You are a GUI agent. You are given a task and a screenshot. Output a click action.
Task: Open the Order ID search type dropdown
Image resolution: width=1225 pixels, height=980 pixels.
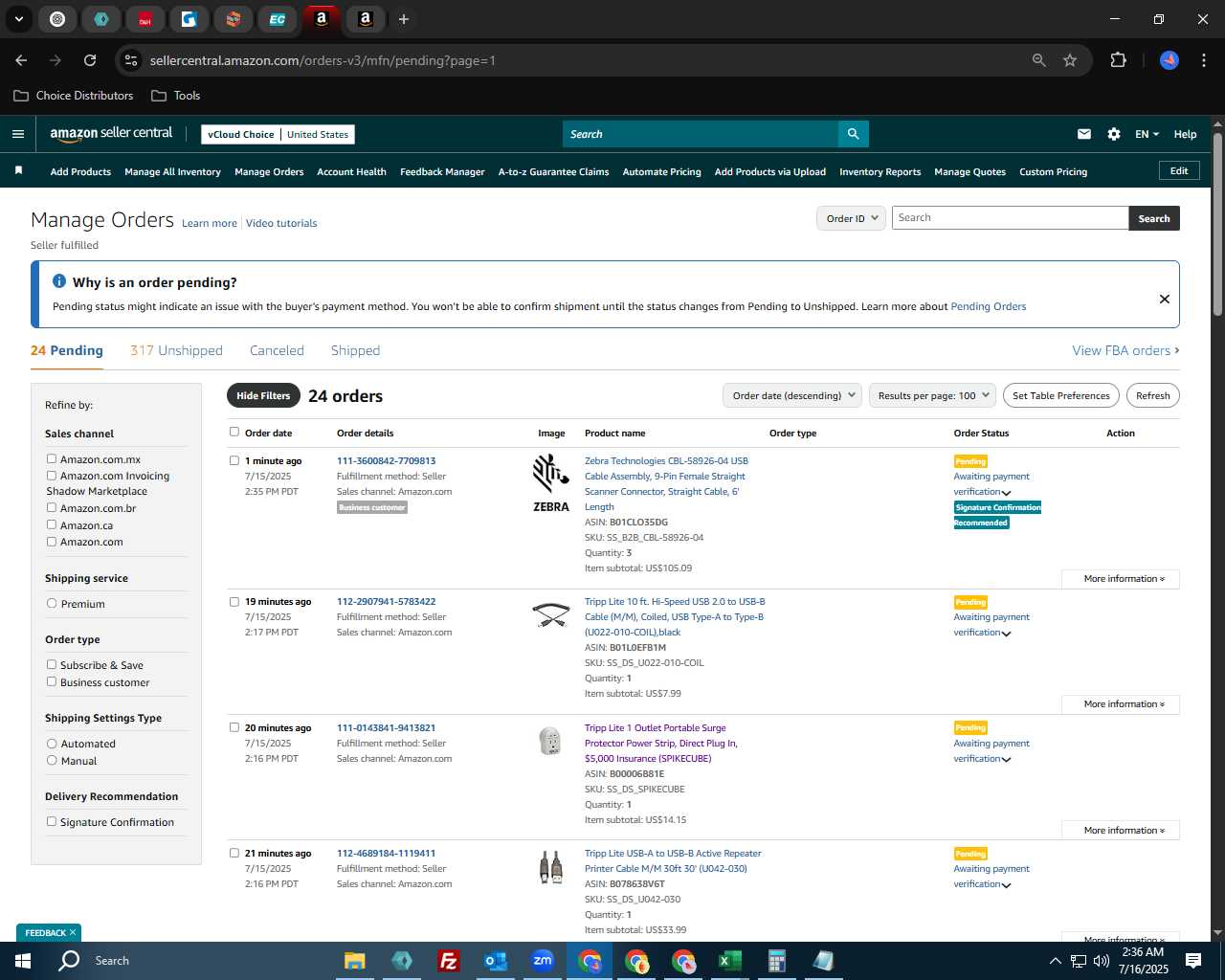click(x=851, y=218)
